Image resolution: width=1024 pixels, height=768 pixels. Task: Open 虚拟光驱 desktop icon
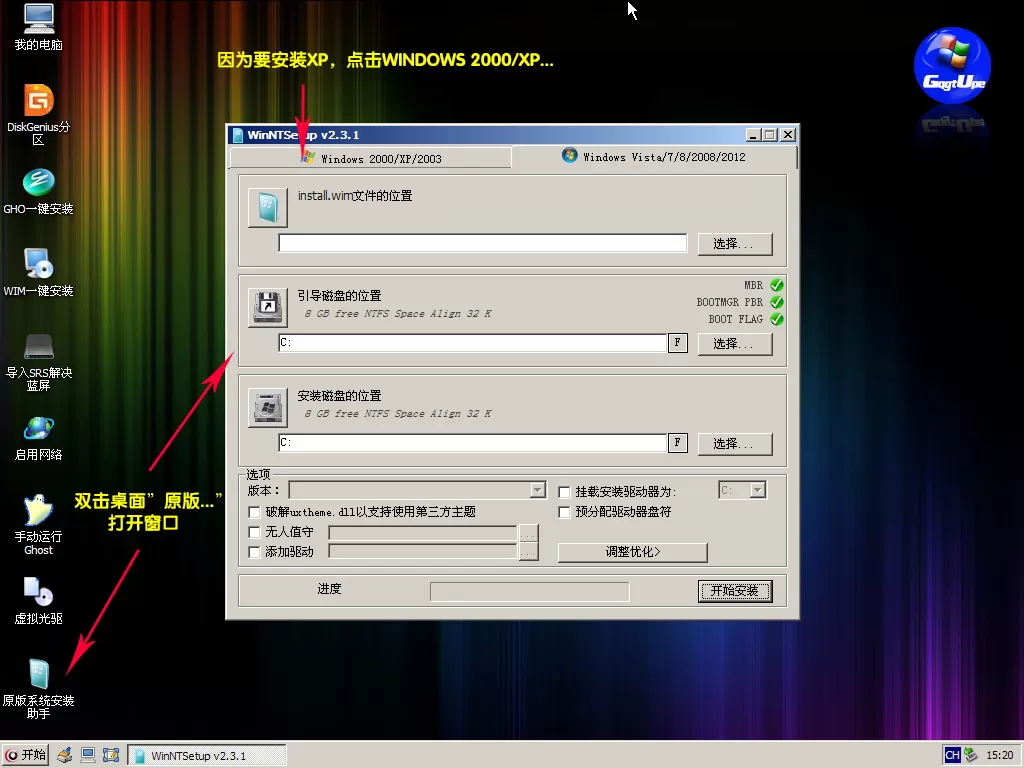pyautogui.click(x=38, y=592)
